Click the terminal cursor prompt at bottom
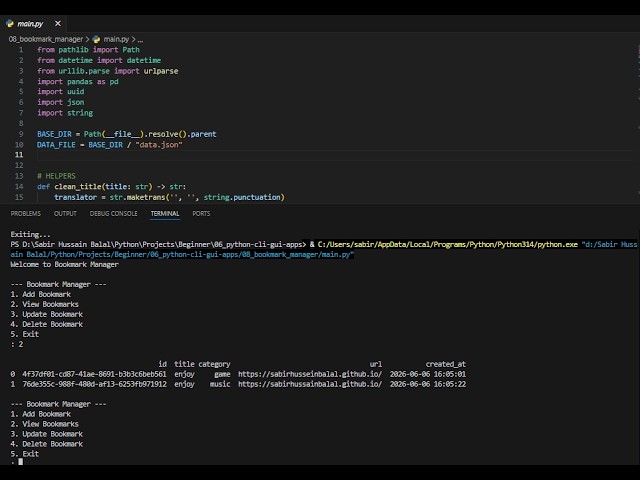This screenshot has height=480, width=640. point(20,462)
